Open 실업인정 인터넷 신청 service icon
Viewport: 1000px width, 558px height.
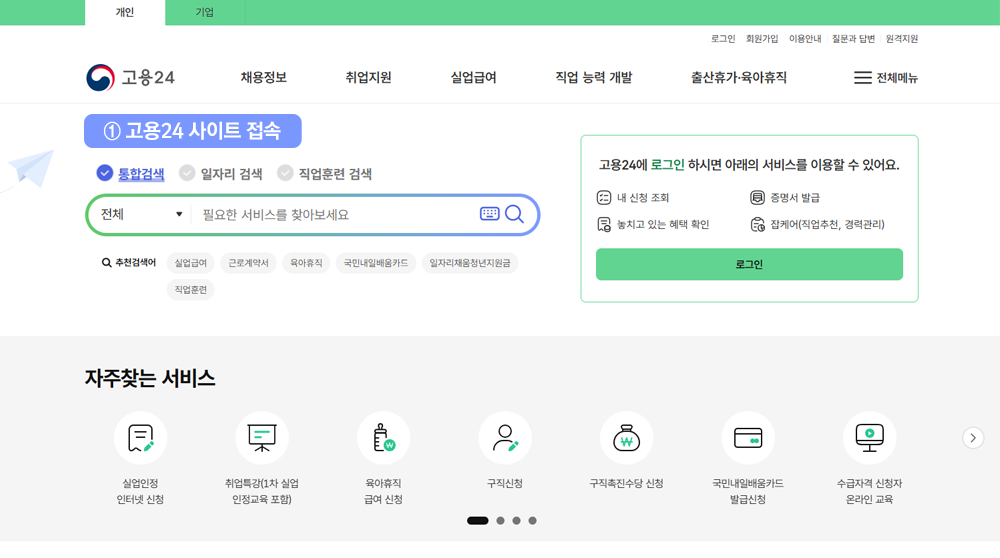tap(140, 438)
